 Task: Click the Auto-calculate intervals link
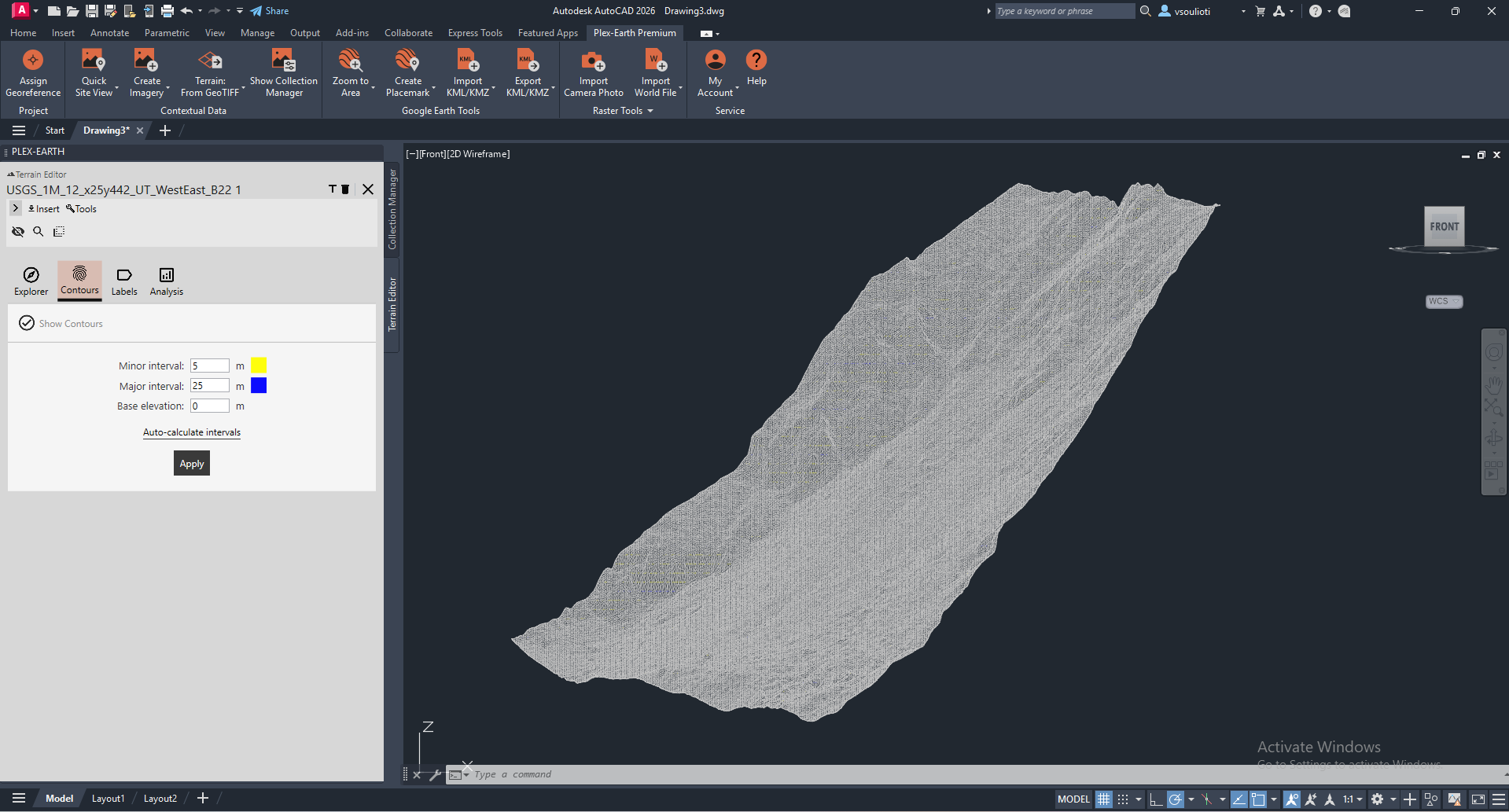point(192,432)
